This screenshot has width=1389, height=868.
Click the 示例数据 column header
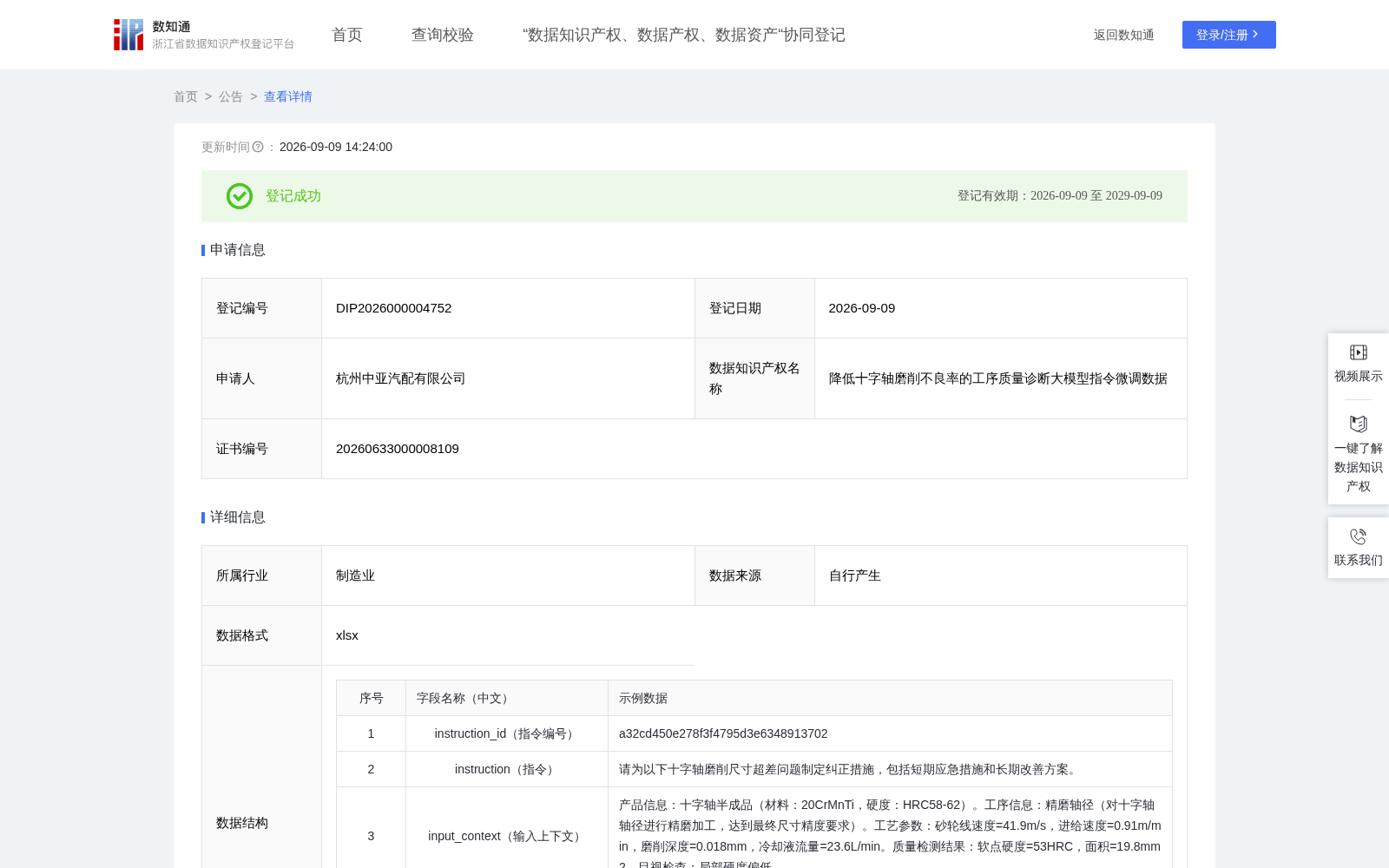click(x=891, y=698)
